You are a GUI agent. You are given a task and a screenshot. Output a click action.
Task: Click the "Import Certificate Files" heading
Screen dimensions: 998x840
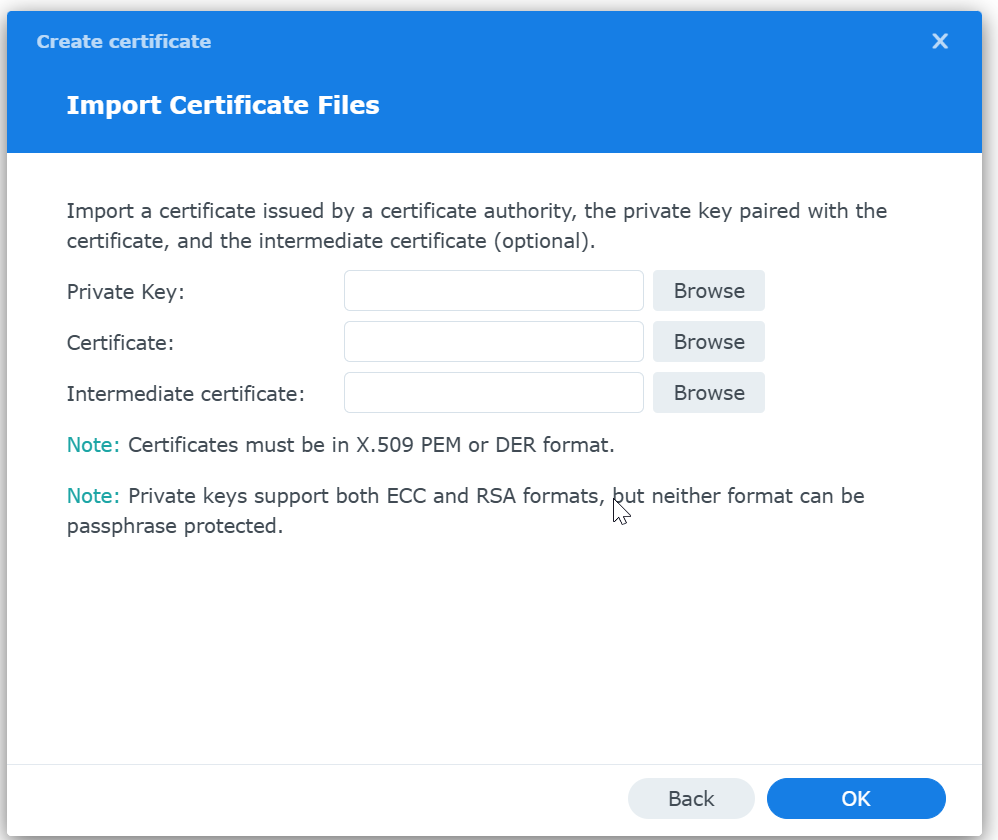(x=223, y=105)
